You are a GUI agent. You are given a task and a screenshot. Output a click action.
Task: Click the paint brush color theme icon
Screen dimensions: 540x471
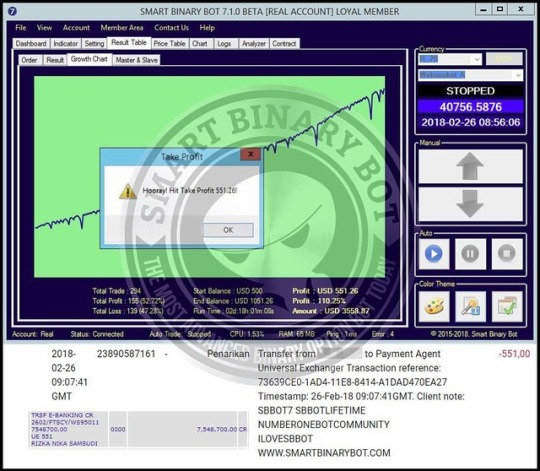[x=470, y=306]
